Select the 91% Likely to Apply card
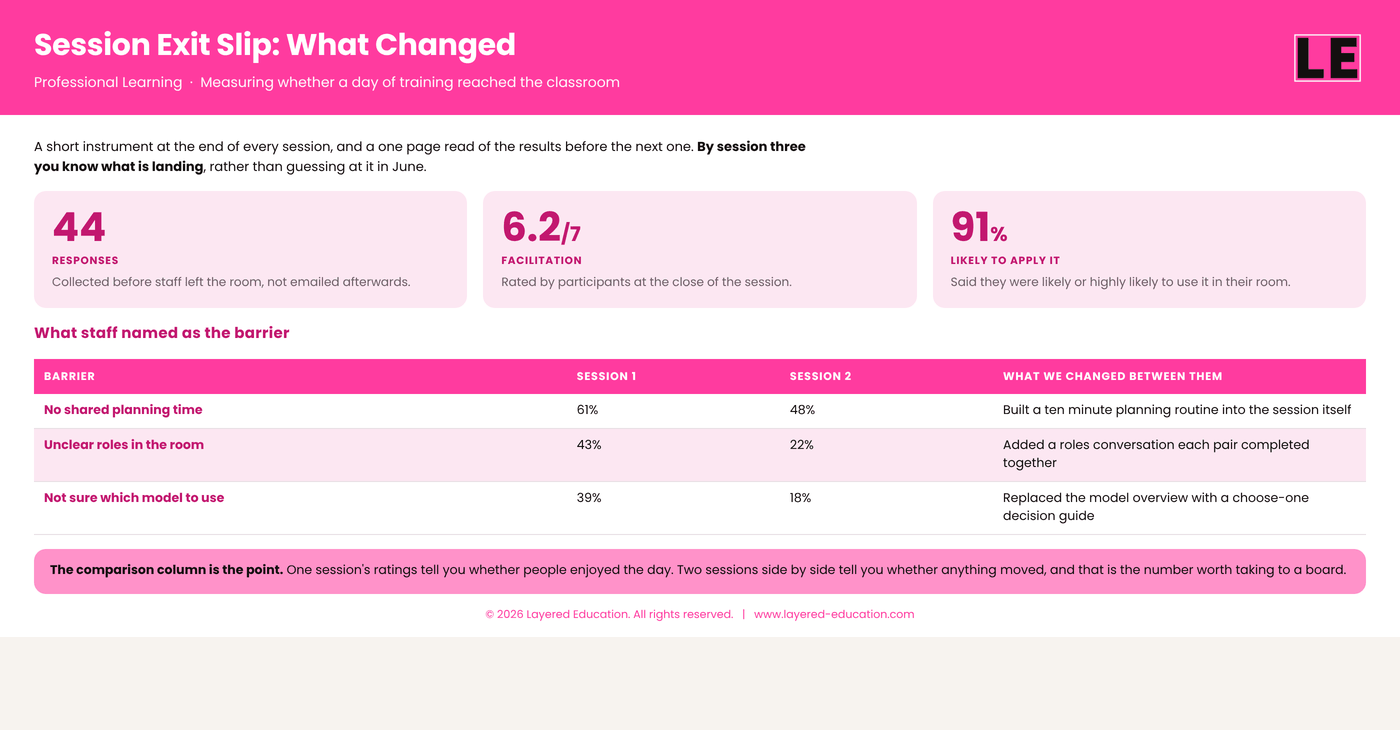 click(1149, 249)
